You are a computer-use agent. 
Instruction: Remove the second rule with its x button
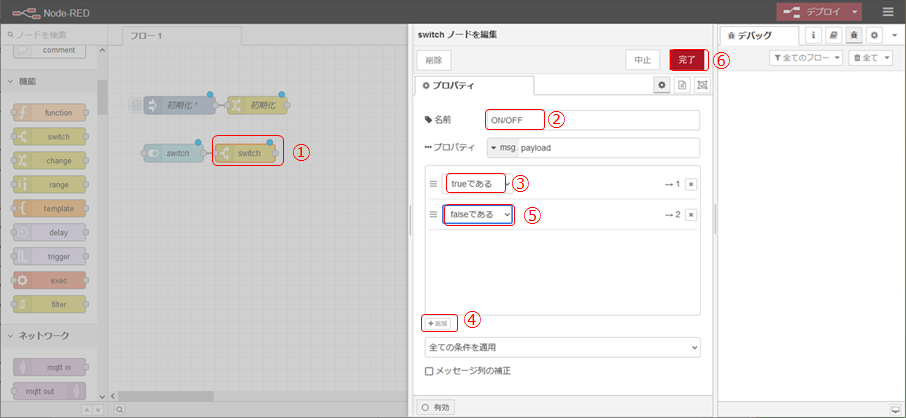point(690,215)
